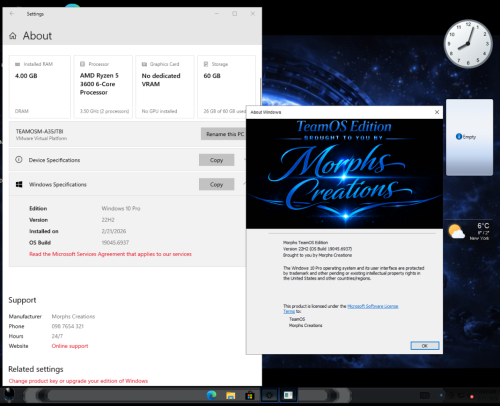Click the taskbar clock date and time

[x=488, y=395]
